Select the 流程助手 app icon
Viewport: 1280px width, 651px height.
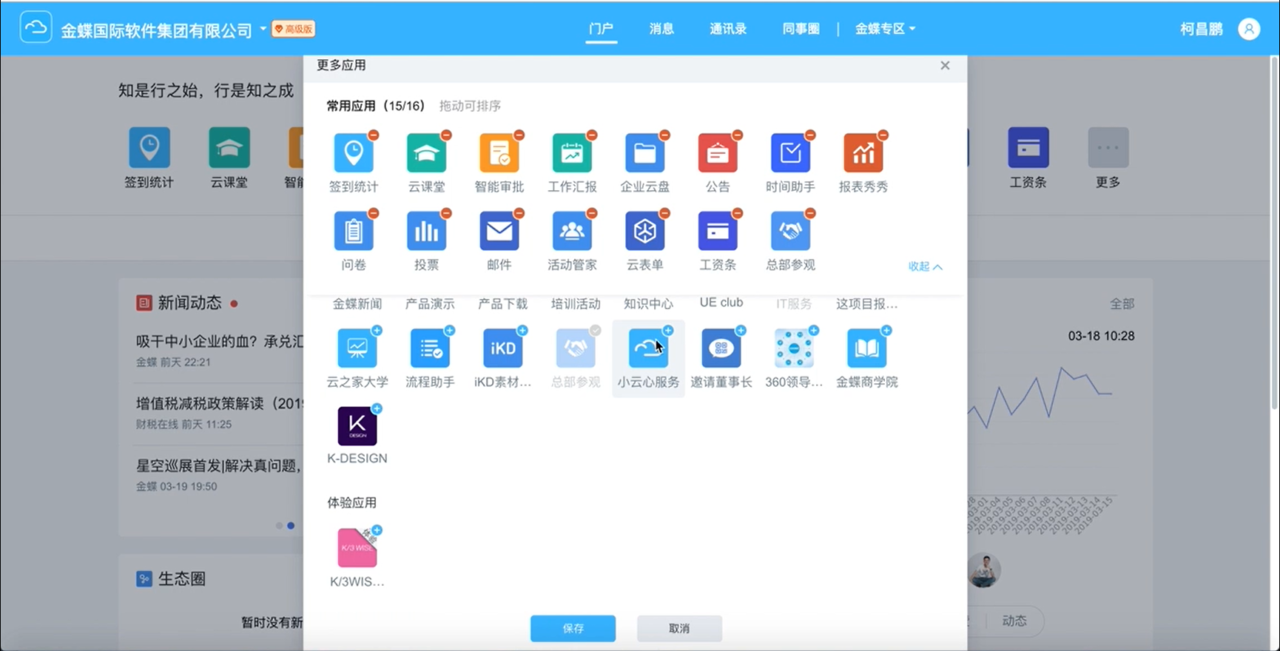tap(430, 348)
